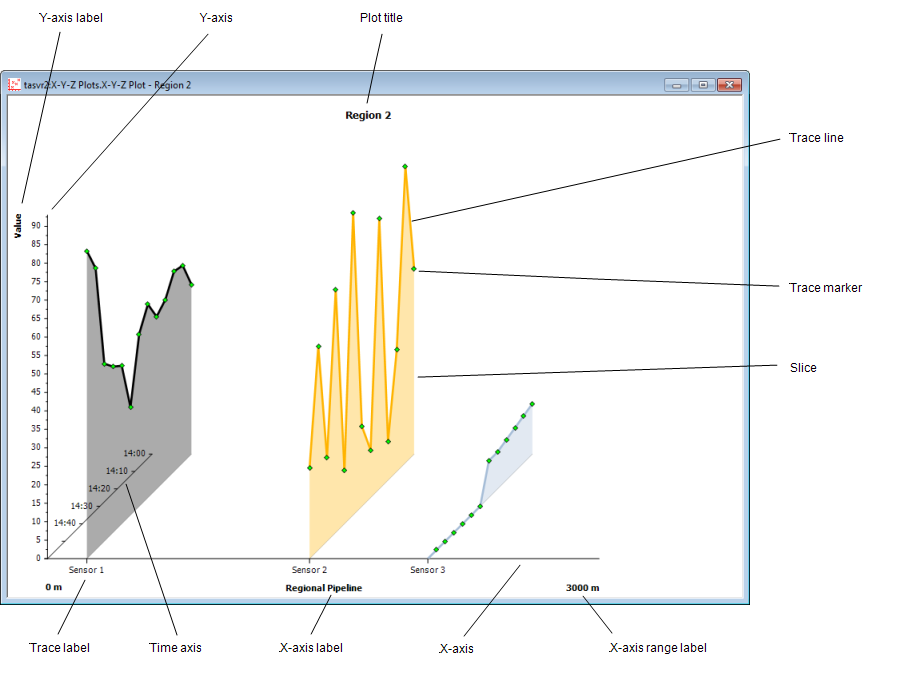
Task: Click the 'X-axis range label' callout box
Action: click(x=684, y=658)
